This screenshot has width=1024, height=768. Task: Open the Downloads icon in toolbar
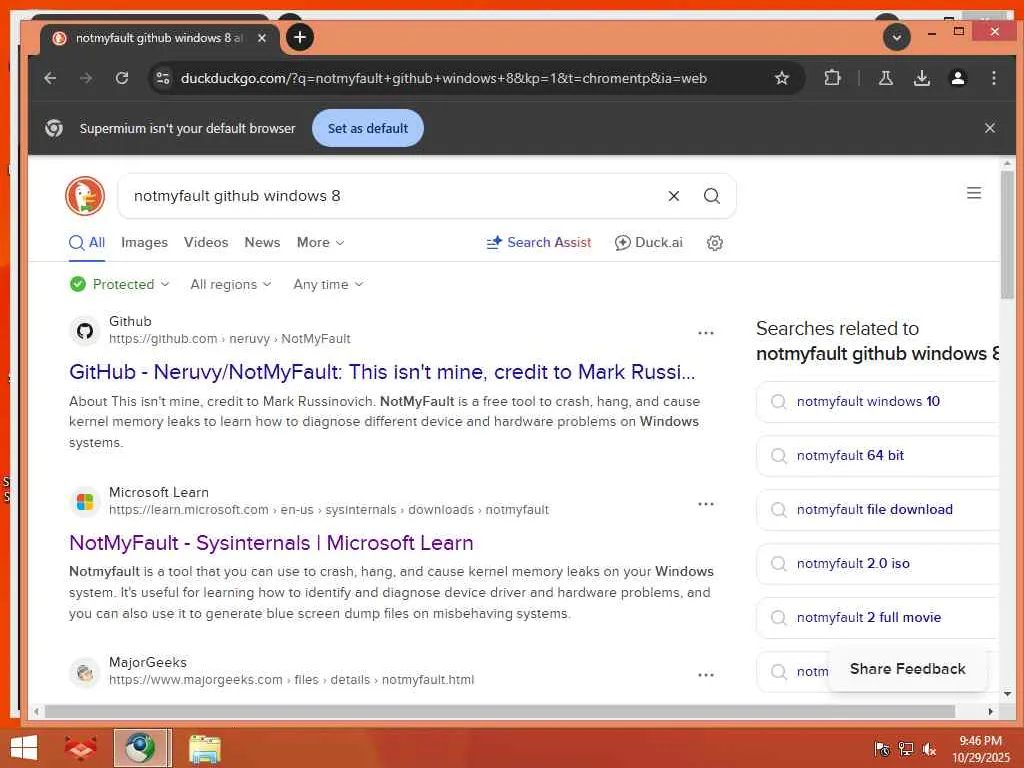[x=921, y=78]
